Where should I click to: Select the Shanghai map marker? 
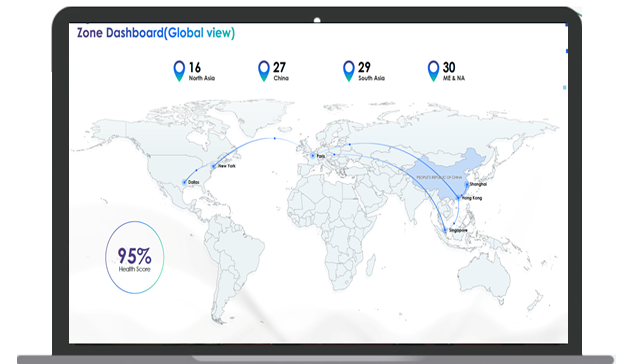coord(467,184)
